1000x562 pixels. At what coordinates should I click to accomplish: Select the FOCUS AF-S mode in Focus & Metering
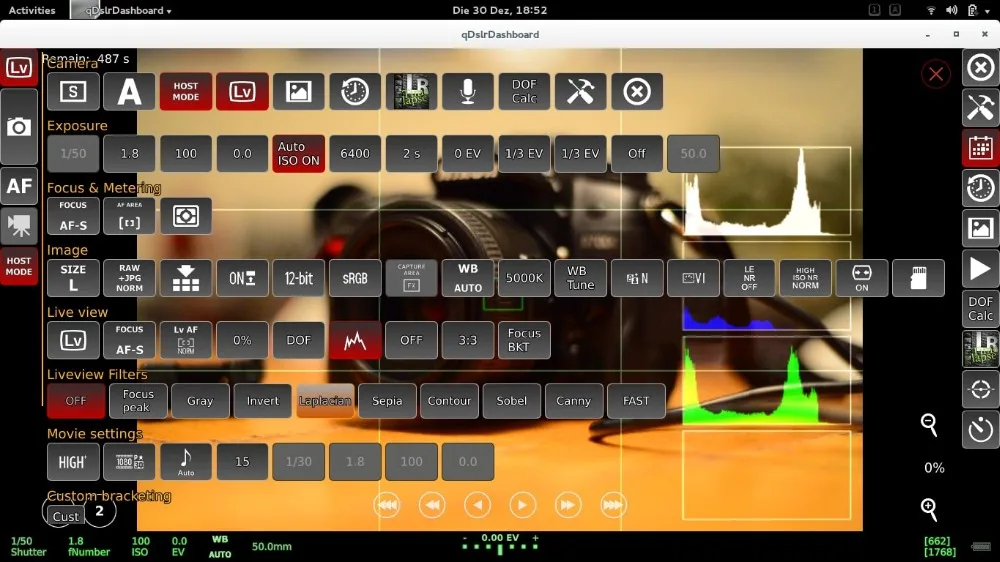click(x=73, y=216)
